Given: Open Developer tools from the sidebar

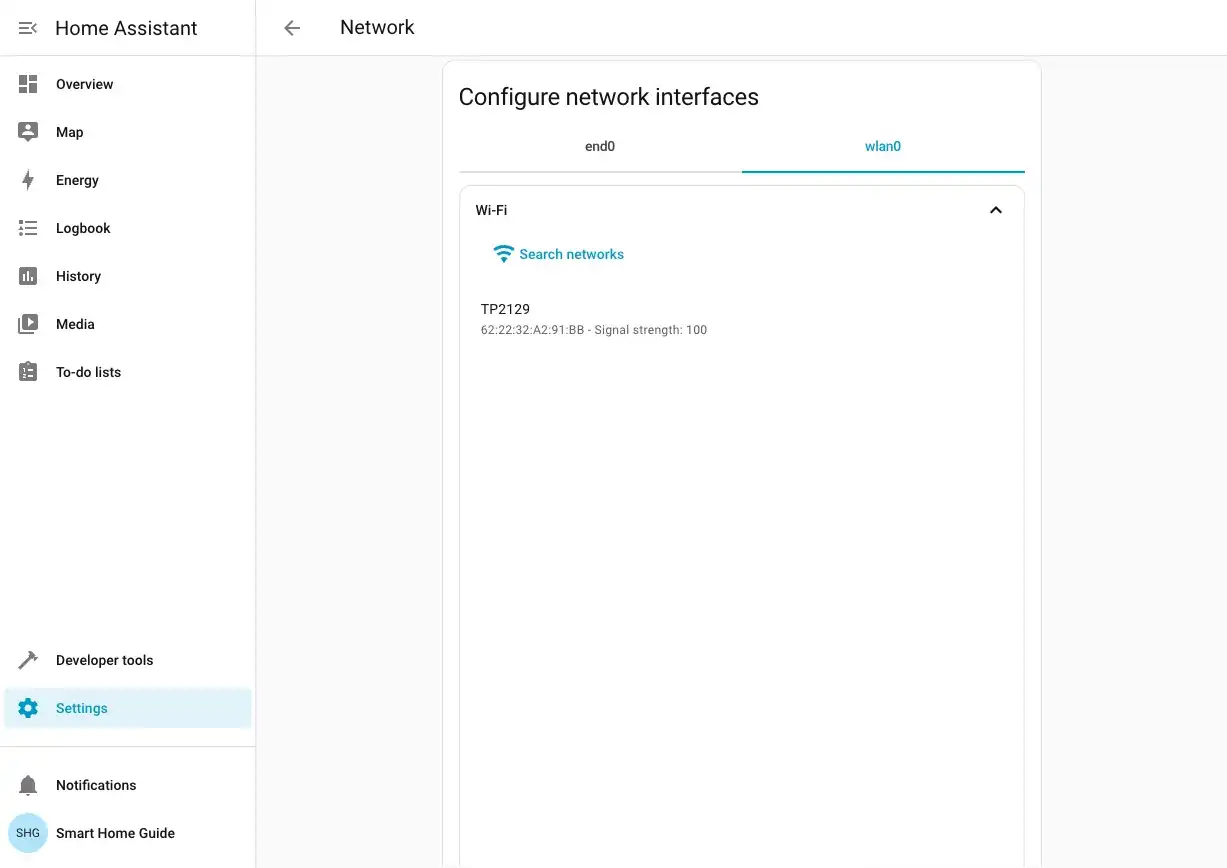Looking at the screenshot, I should 128,660.
